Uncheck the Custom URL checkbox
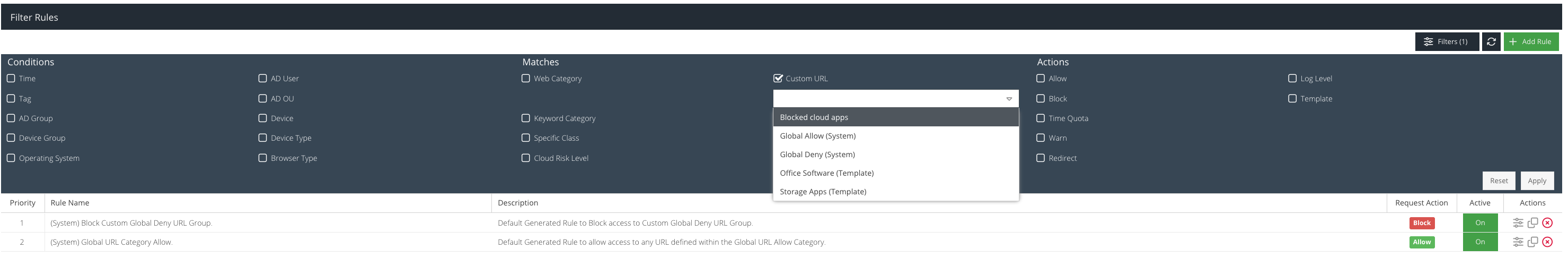The image size is (1568, 266). [777, 78]
